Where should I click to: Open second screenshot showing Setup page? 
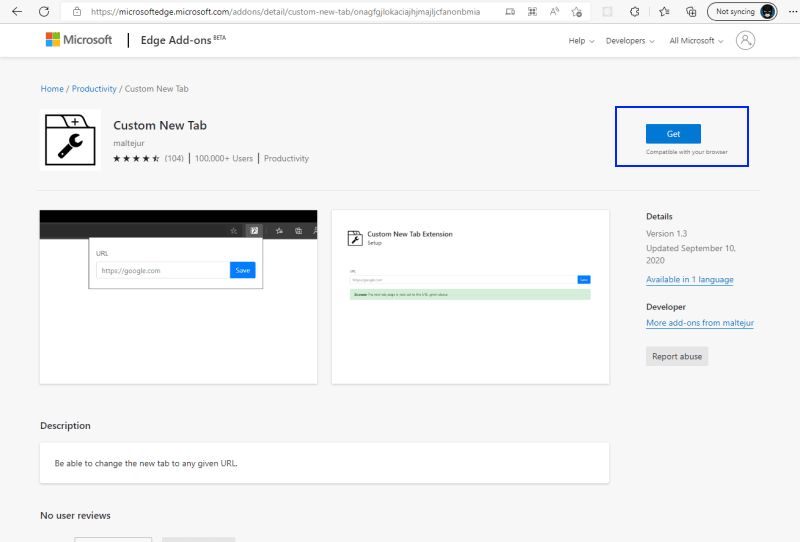click(x=470, y=297)
